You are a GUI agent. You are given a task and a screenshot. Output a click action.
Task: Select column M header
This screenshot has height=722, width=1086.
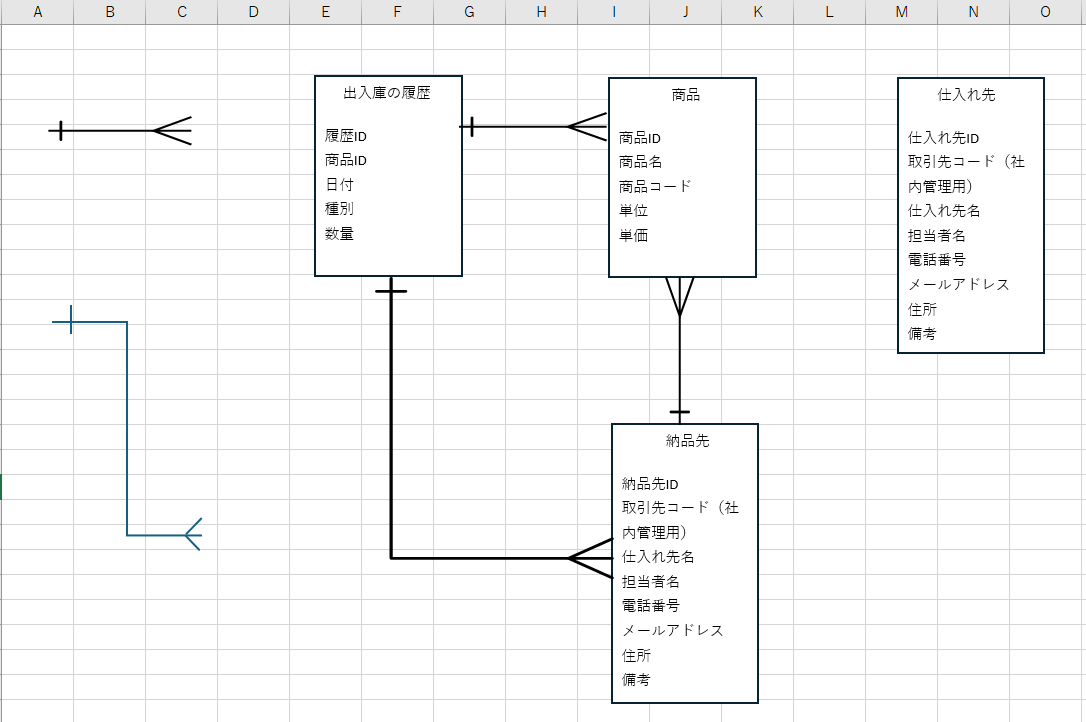902,12
